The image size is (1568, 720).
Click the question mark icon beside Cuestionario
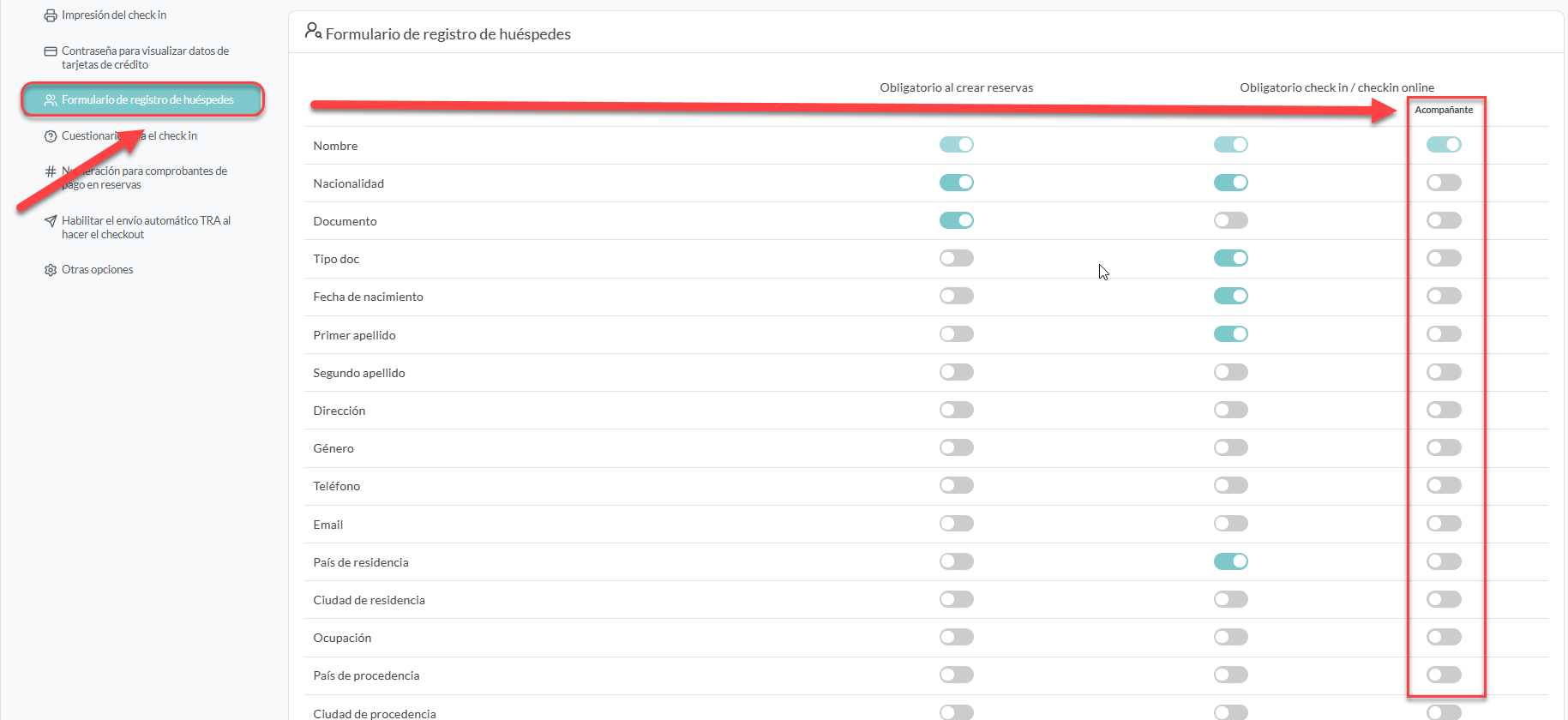point(51,136)
